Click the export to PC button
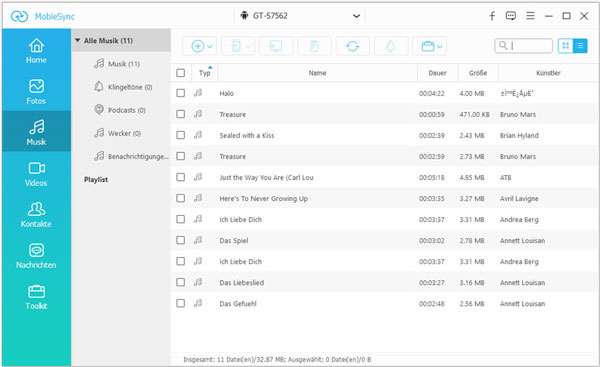 tap(276, 46)
